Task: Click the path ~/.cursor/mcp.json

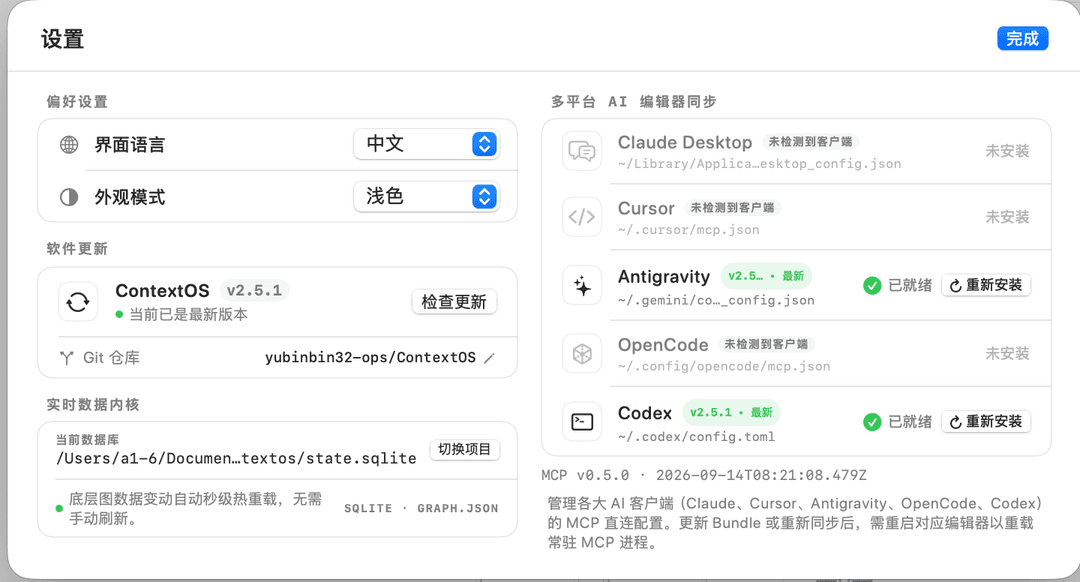Action: coord(689,230)
